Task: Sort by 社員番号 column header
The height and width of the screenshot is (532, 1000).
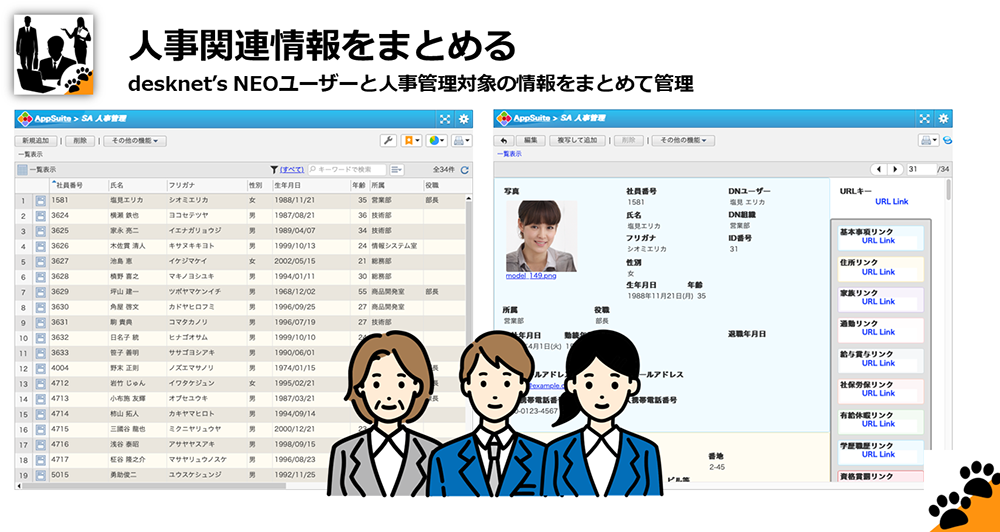Action: (x=70, y=185)
